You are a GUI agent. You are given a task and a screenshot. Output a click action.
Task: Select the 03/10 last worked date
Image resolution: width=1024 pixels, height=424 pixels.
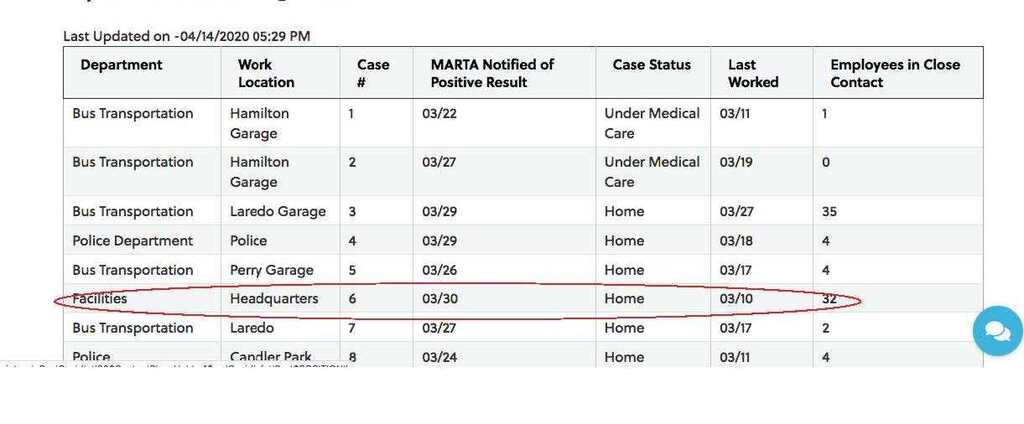pos(736,299)
